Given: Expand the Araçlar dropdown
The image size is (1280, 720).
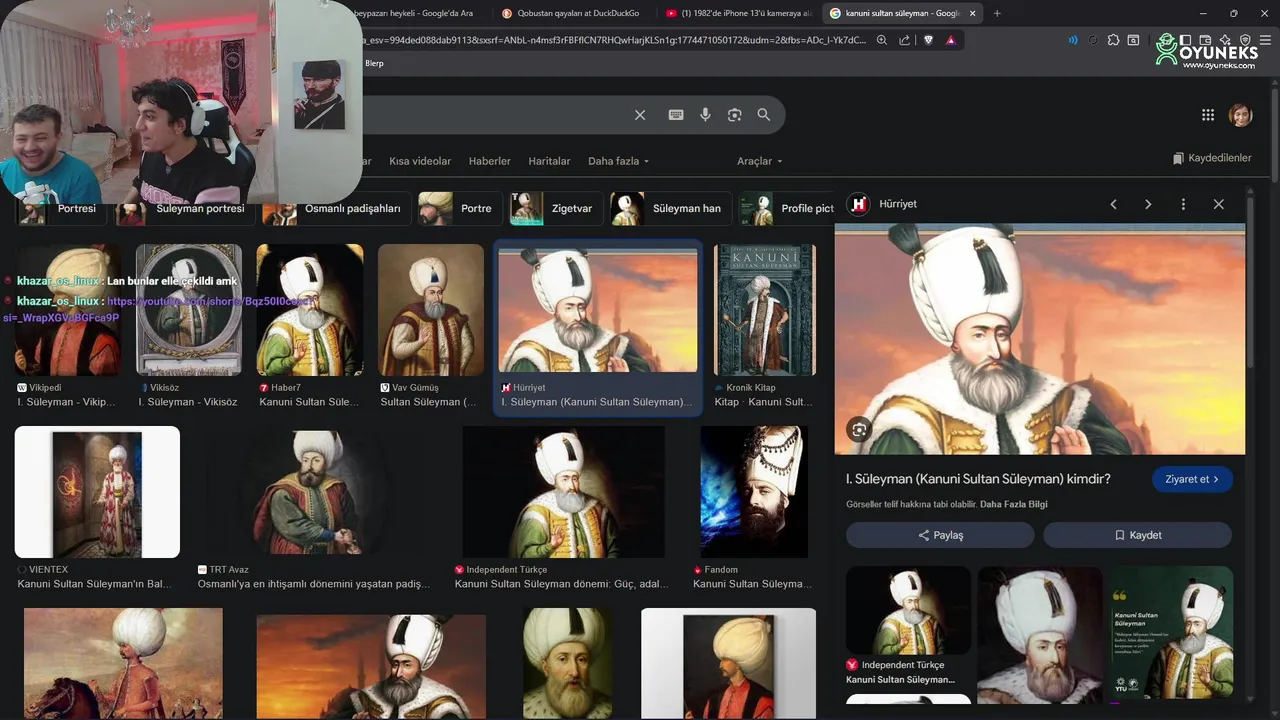Looking at the screenshot, I should click(x=760, y=161).
